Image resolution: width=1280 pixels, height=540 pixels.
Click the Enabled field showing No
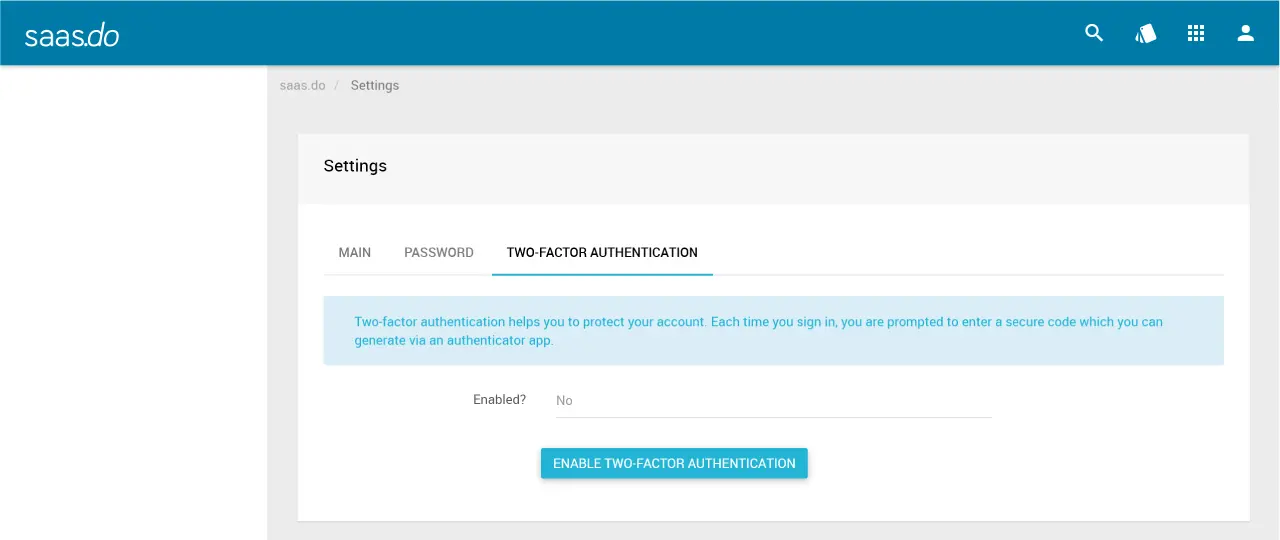coord(772,400)
